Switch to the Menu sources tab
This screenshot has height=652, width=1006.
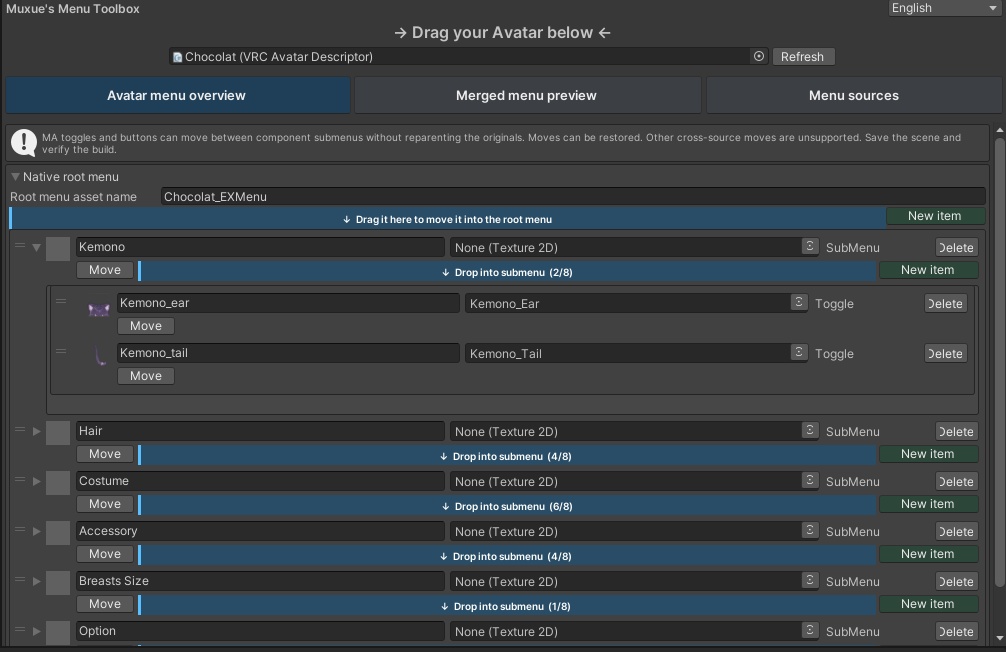coord(853,96)
